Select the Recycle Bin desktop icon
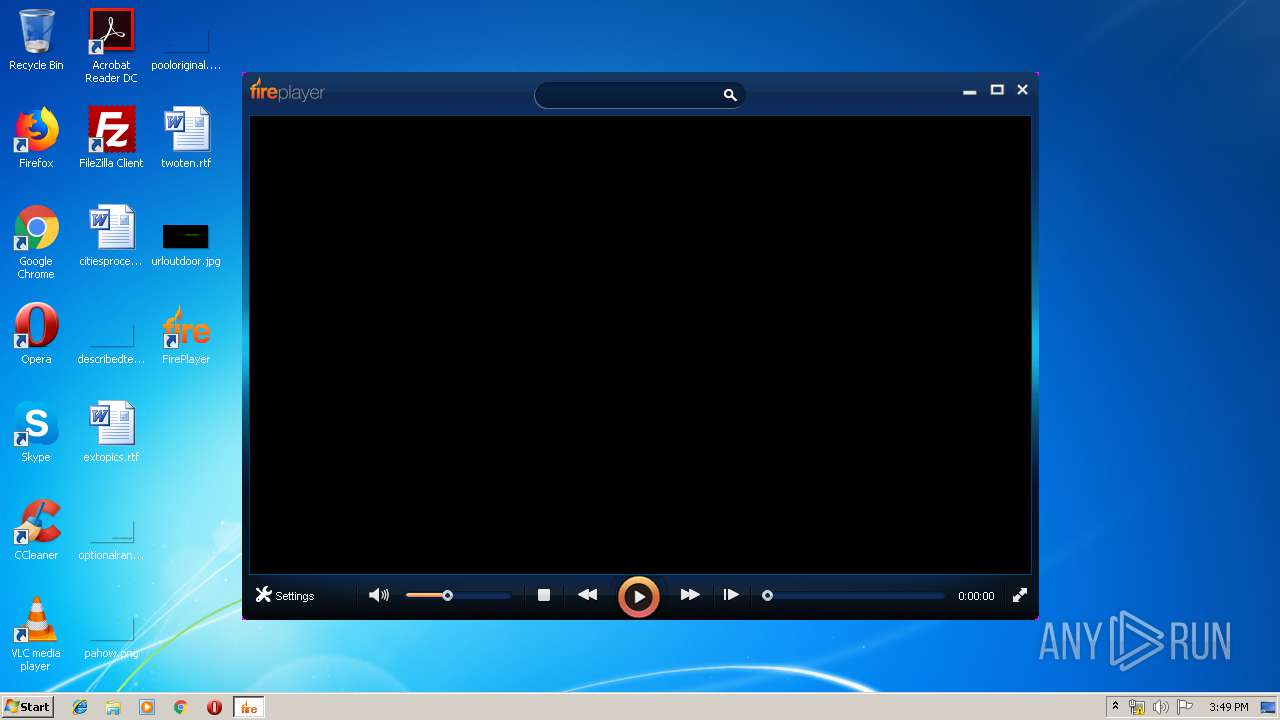1280x720 pixels. (x=36, y=40)
